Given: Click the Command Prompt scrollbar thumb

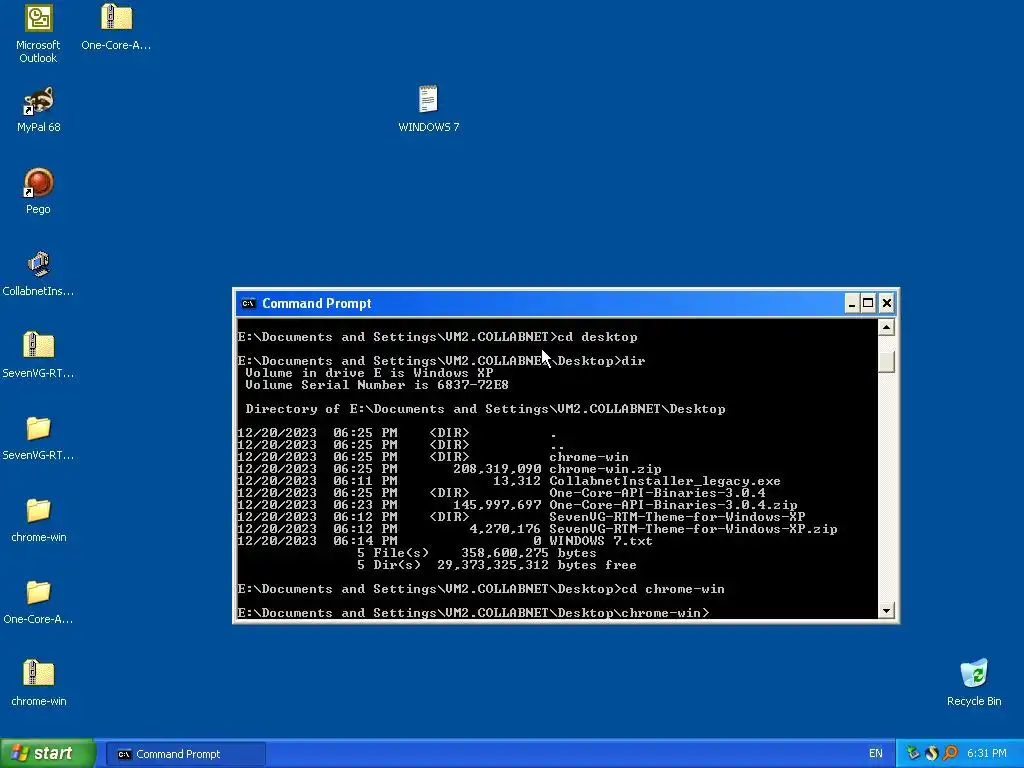Looking at the screenshot, I should (886, 361).
